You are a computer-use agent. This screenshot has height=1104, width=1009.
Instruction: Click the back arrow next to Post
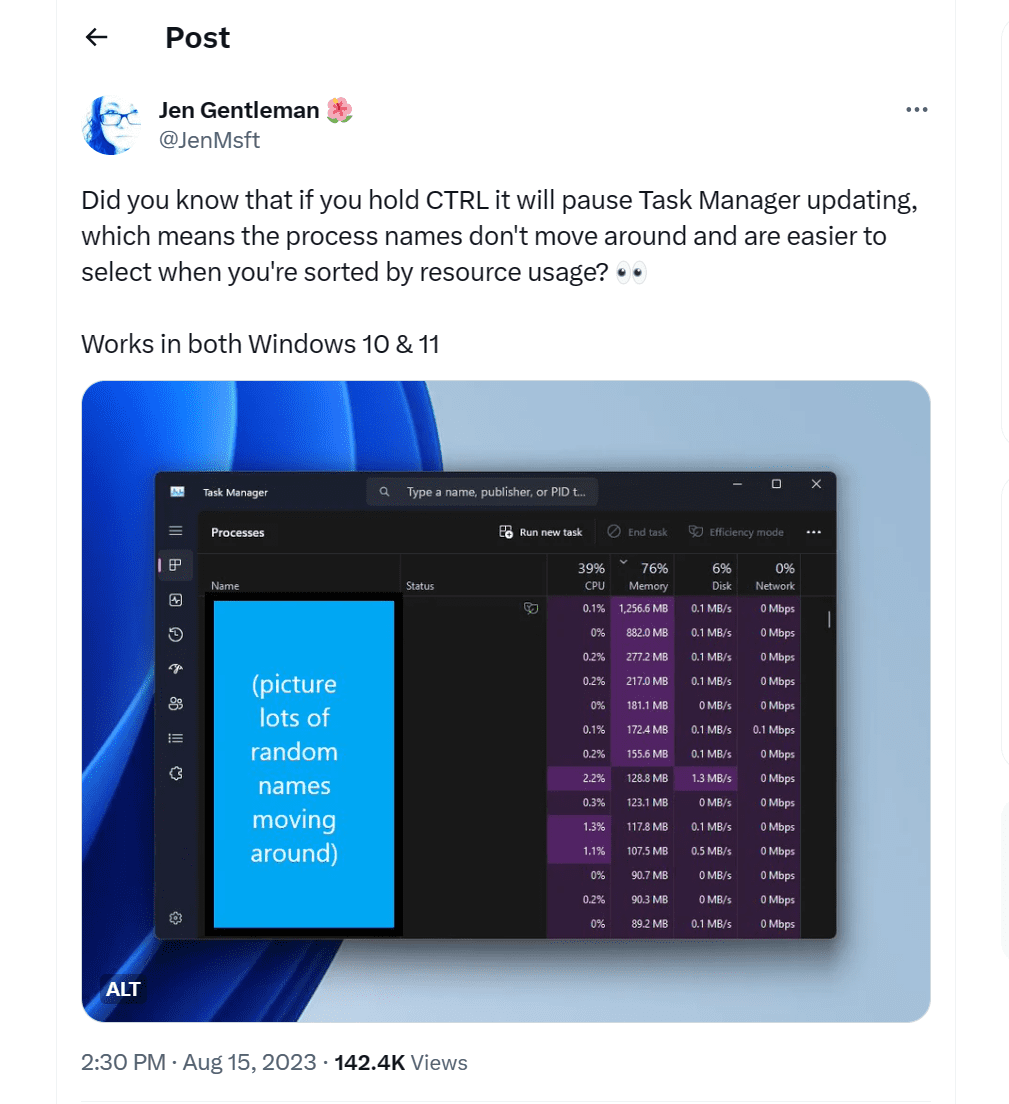96,38
